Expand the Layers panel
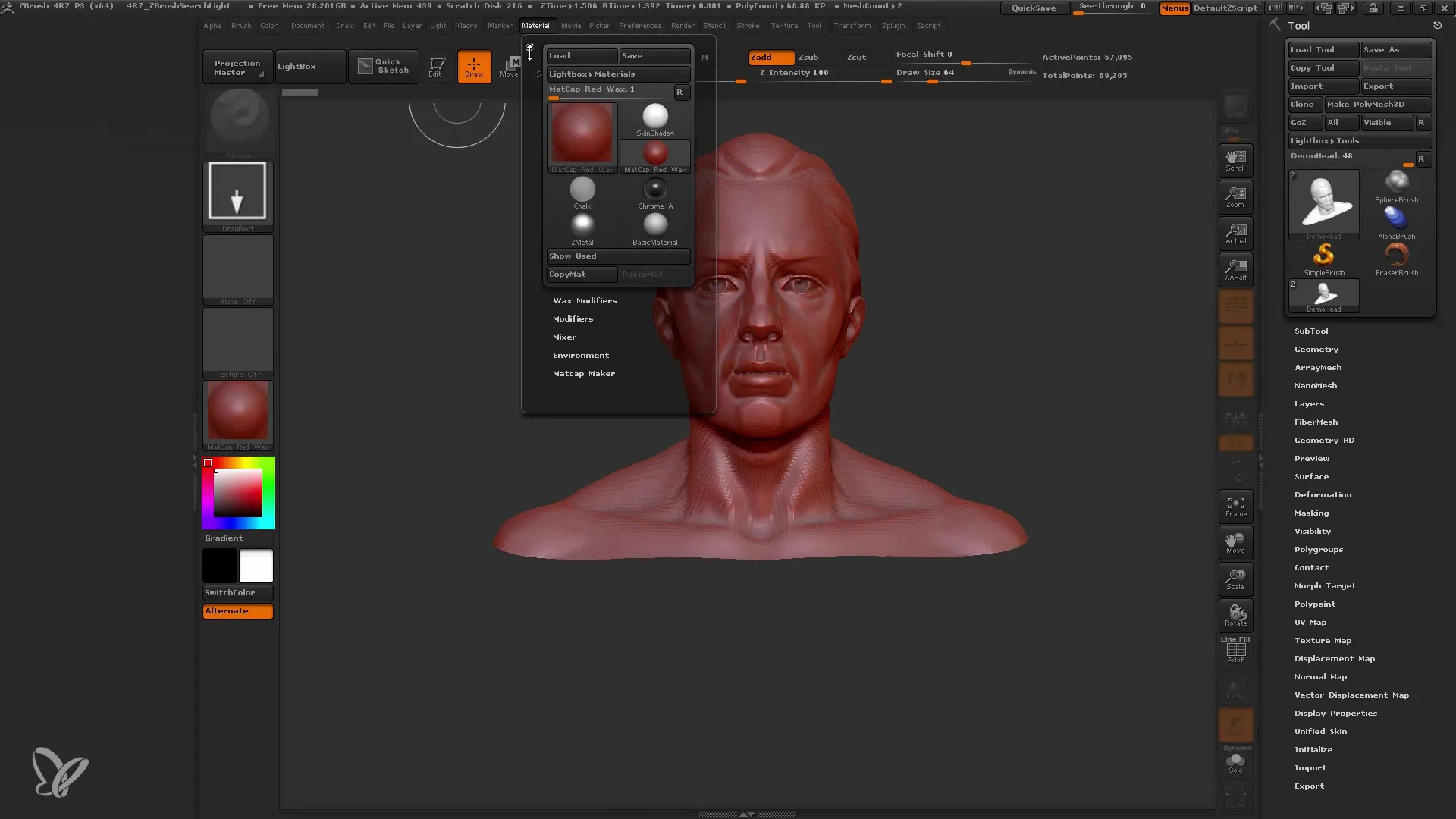Viewport: 1456px width, 819px height. pyautogui.click(x=1310, y=403)
